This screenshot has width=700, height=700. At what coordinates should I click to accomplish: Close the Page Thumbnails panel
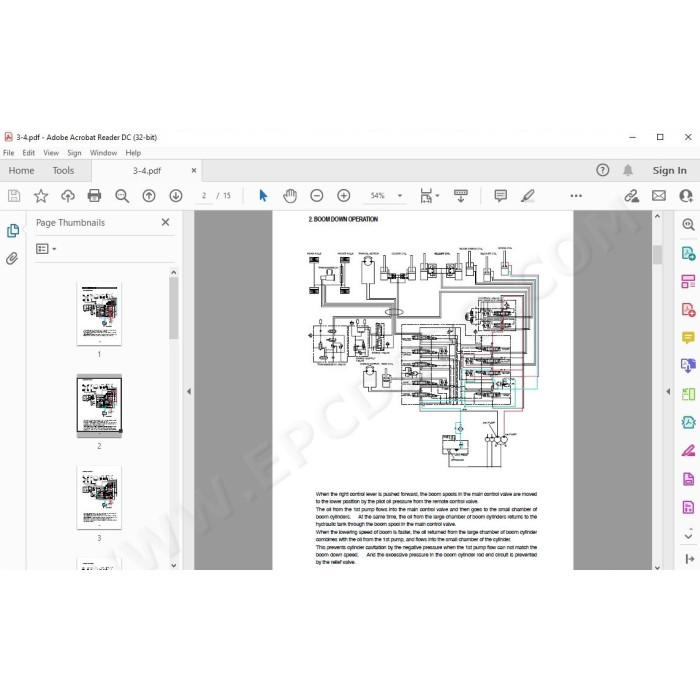(165, 222)
